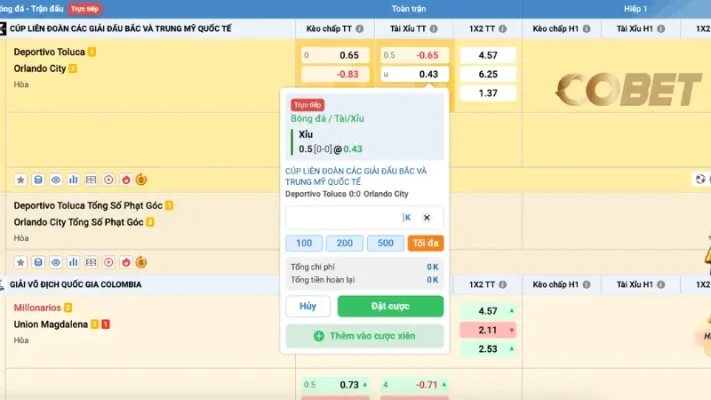Screen dimensions: 711x400
Task: Select the 100 quick stake button
Action: tap(304, 243)
